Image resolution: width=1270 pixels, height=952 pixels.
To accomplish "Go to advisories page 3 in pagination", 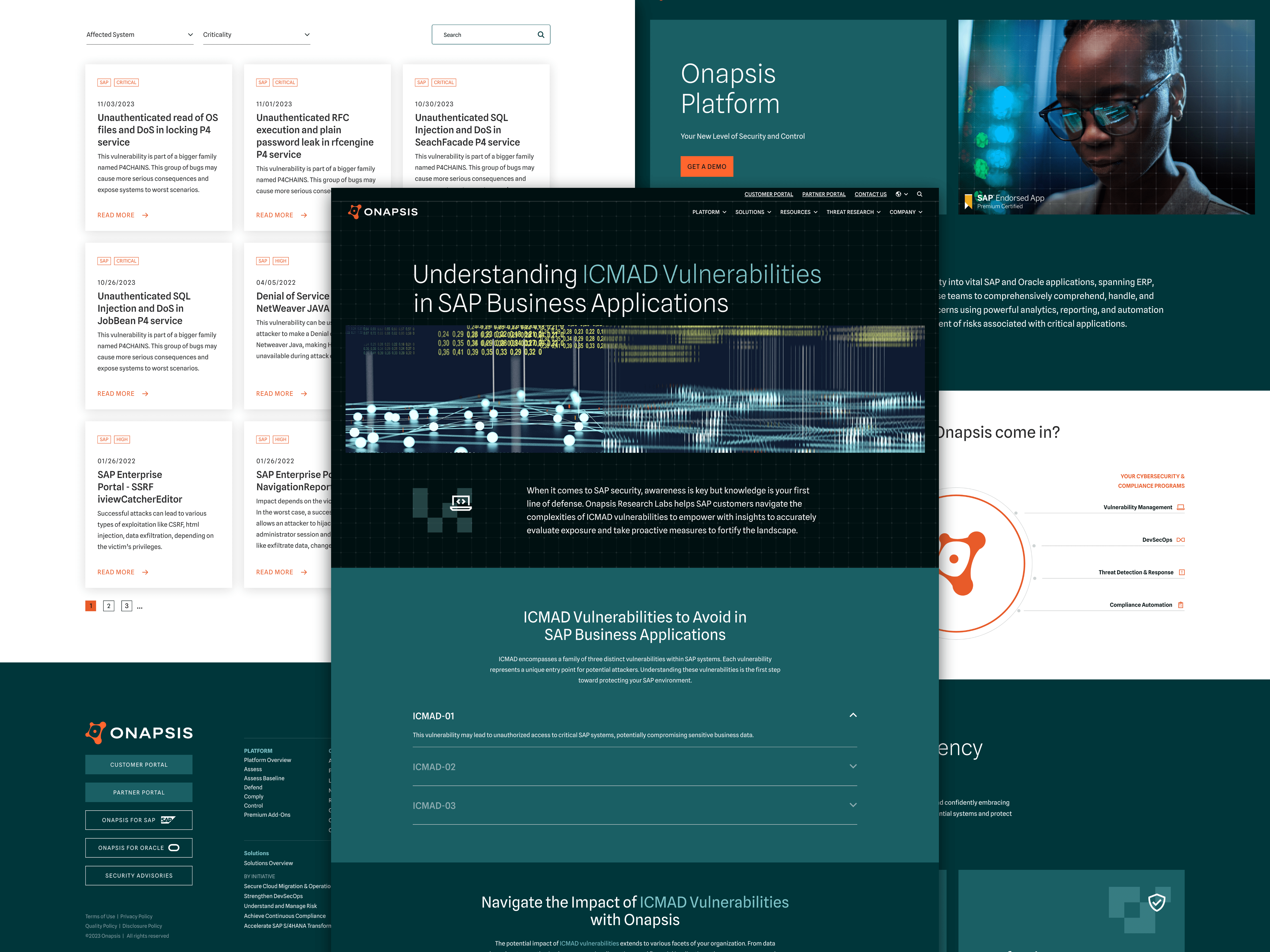I will pos(127,606).
